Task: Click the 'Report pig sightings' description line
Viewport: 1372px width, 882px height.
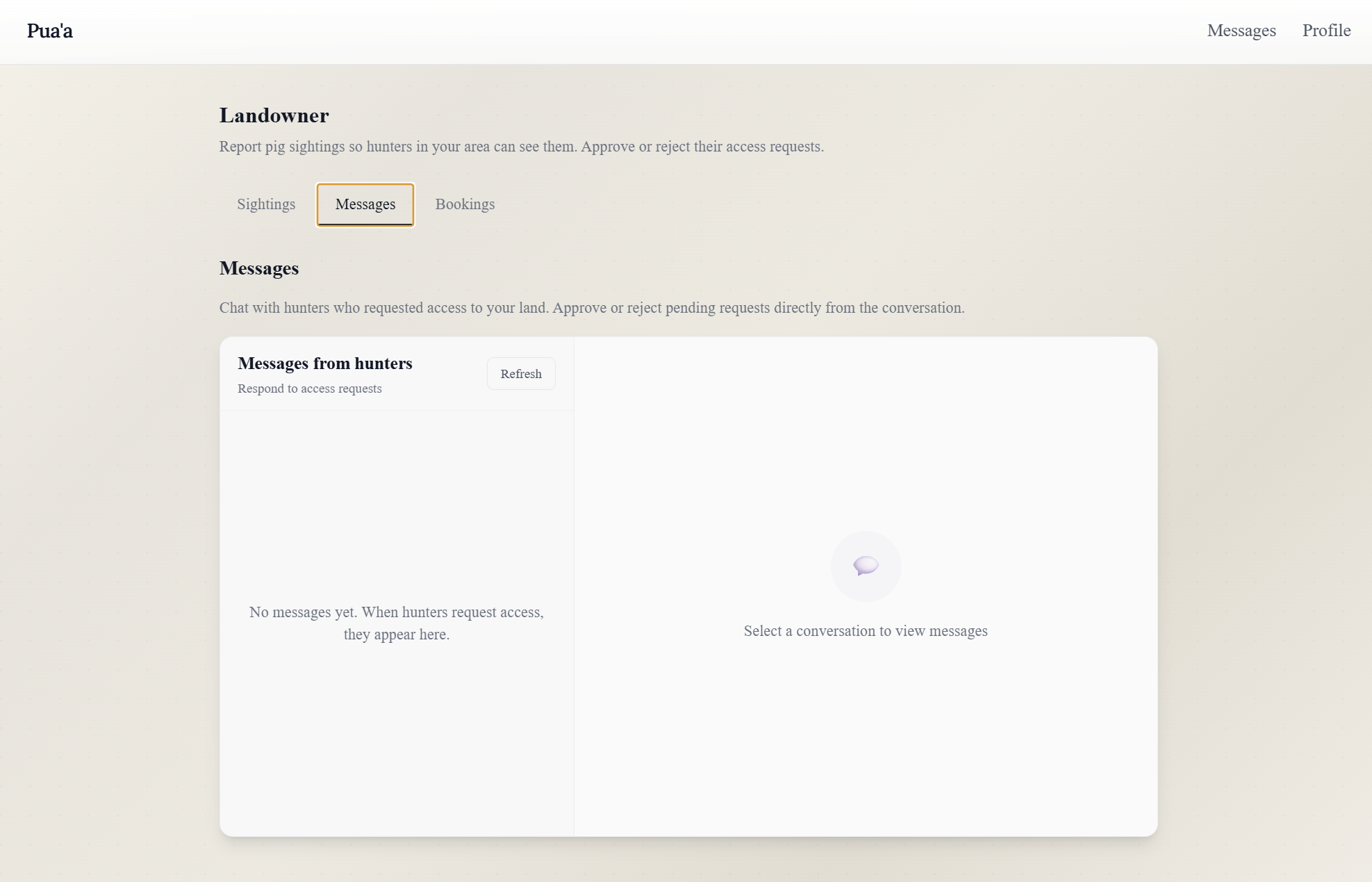Action: point(521,147)
